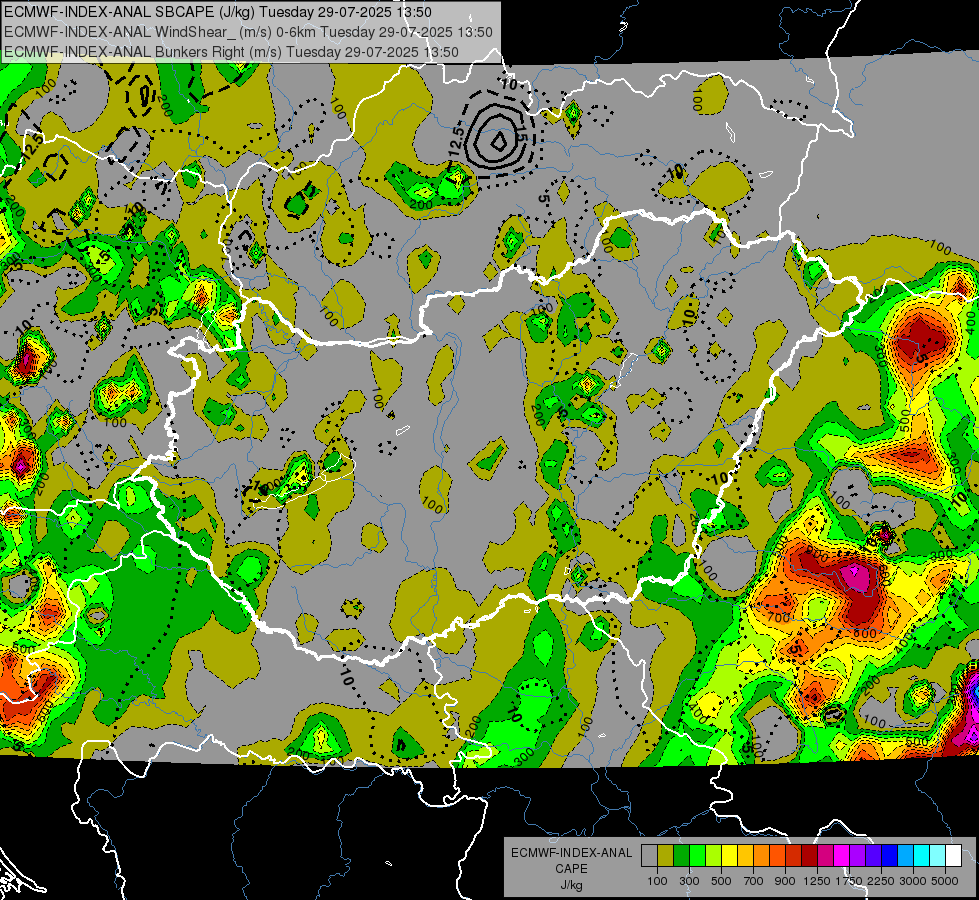Select the dark green legend swatch
This screenshot has height=900, width=979.
coord(681,856)
